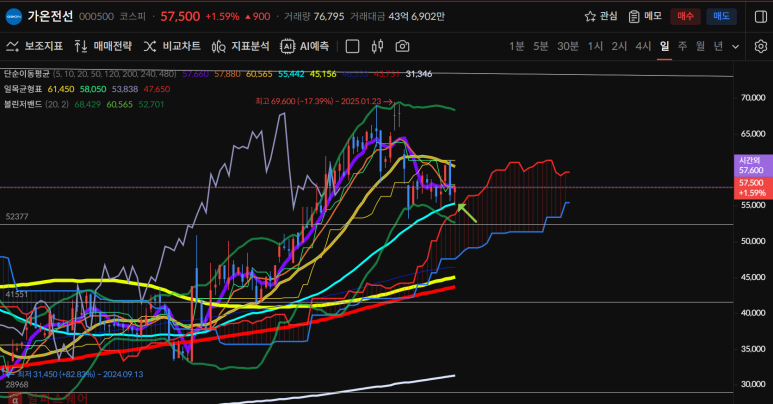The width and height of the screenshot is (773, 404).
Task: Click the 거래량 76,795 volume value
Action: (329, 17)
